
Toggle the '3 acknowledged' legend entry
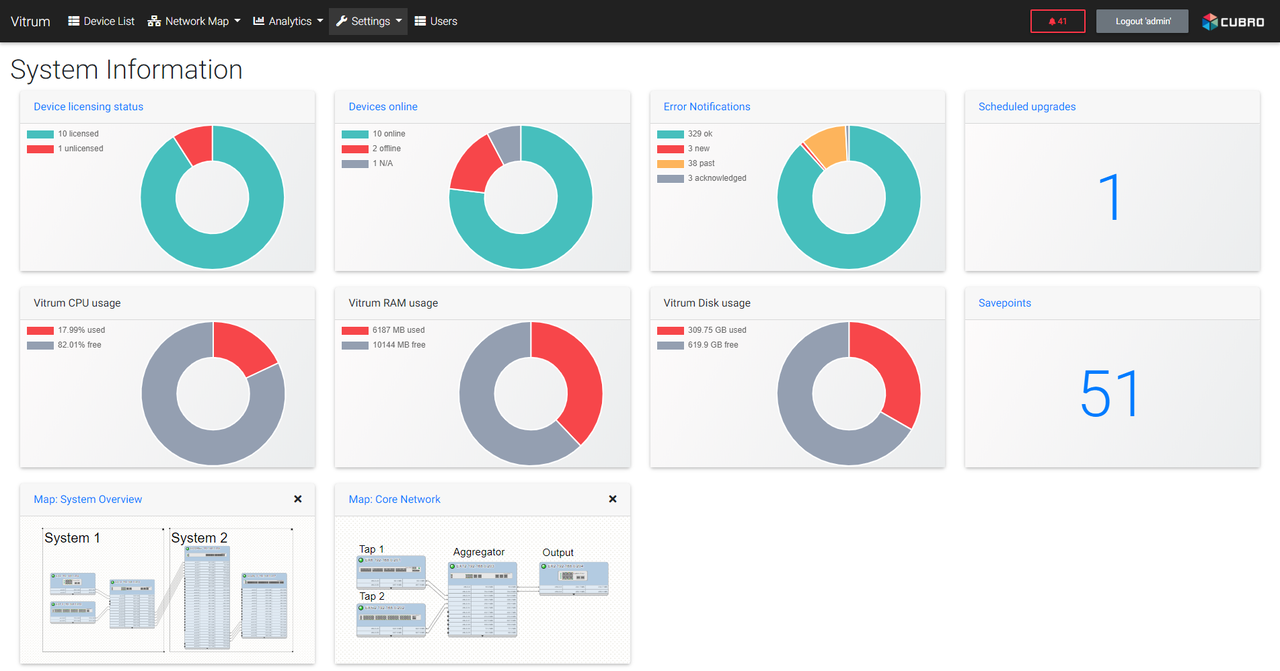(702, 179)
